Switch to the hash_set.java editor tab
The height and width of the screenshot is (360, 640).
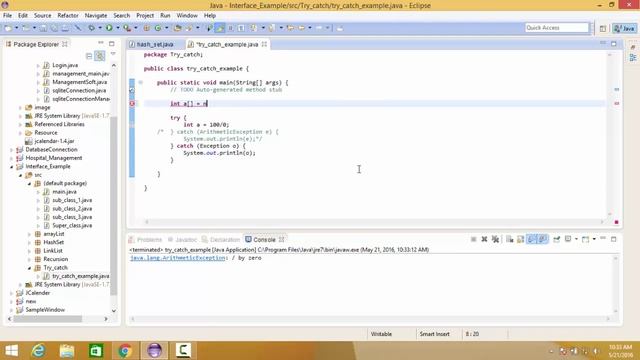(155, 44)
